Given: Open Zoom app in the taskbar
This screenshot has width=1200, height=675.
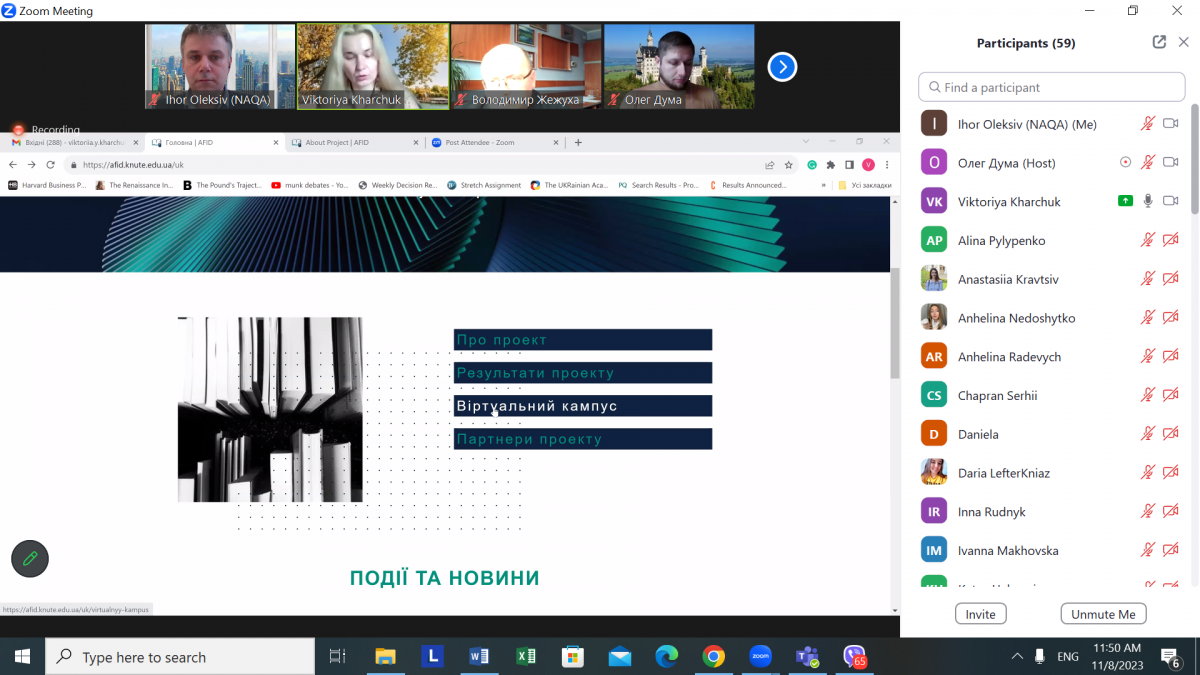Looking at the screenshot, I should point(760,657).
